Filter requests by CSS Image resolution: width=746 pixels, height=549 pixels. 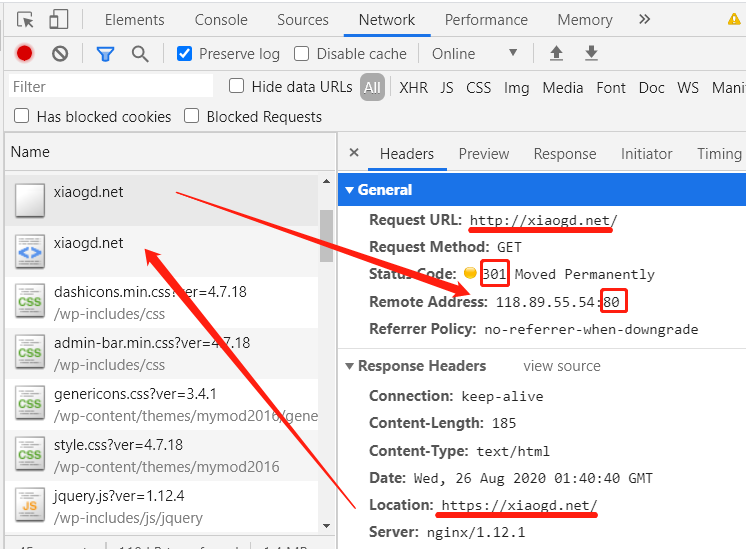tap(479, 88)
